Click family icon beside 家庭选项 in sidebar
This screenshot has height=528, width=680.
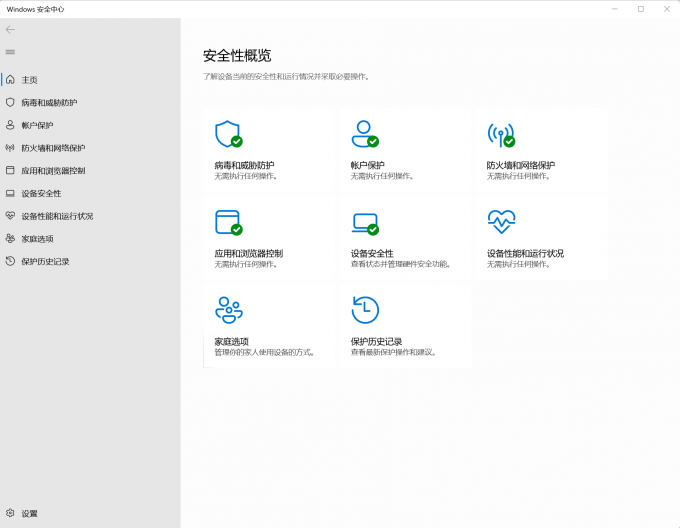click(x=10, y=238)
